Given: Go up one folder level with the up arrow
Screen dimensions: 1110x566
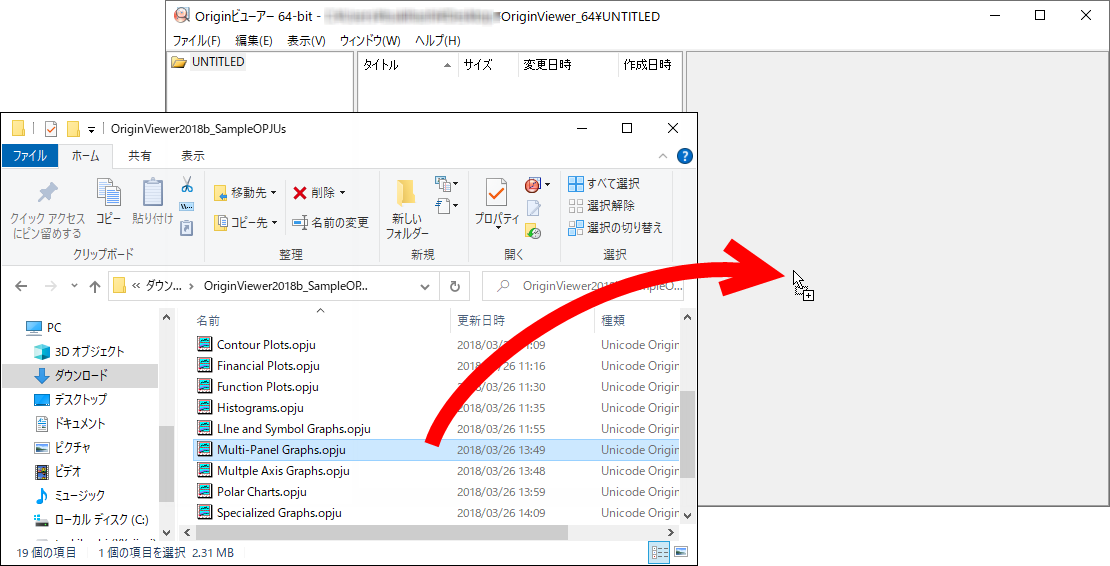Looking at the screenshot, I should click(x=95, y=287).
